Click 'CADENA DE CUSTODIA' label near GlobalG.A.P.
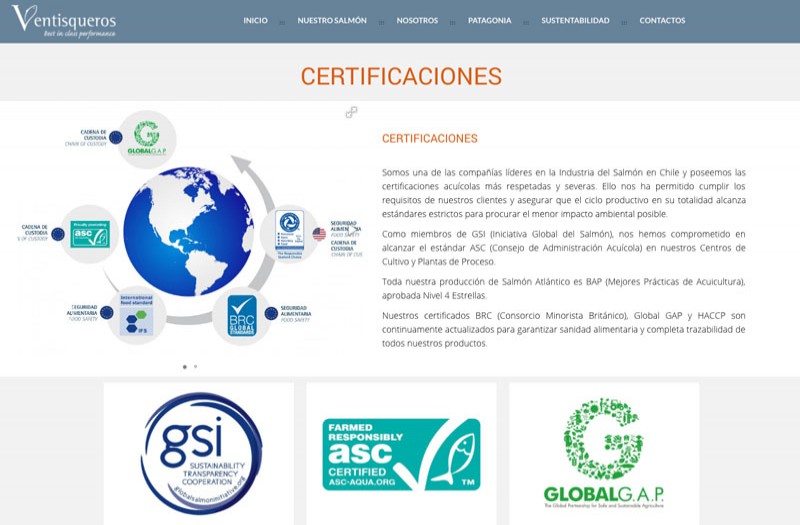Image resolution: width=800 pixels, height=525 pixels. tap(92, 135)
